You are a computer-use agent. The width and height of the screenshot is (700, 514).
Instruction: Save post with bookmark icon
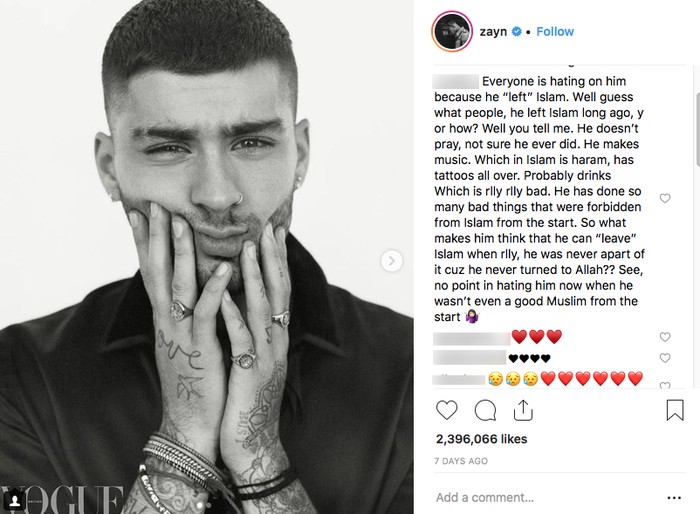point(675,410)
